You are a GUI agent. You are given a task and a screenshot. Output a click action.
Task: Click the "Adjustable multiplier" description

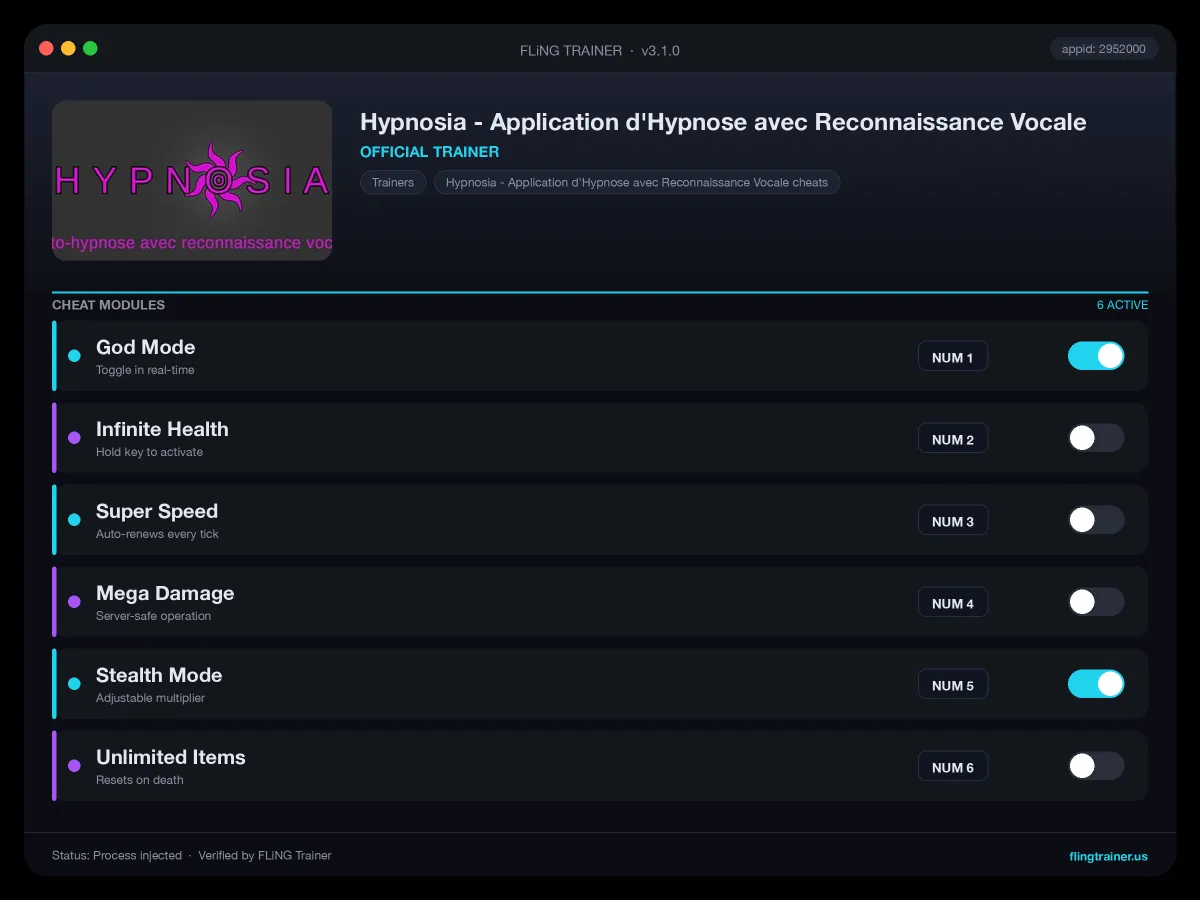(x=150, y=698)
